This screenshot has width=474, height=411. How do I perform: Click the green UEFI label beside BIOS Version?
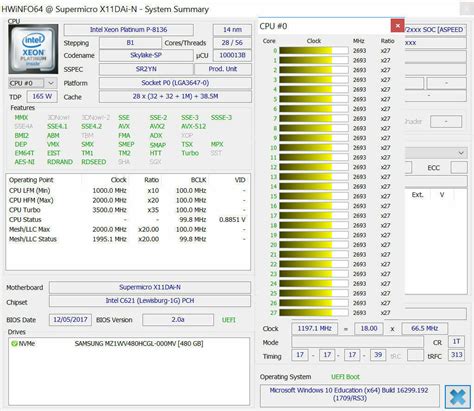click(x=229, y=320)
